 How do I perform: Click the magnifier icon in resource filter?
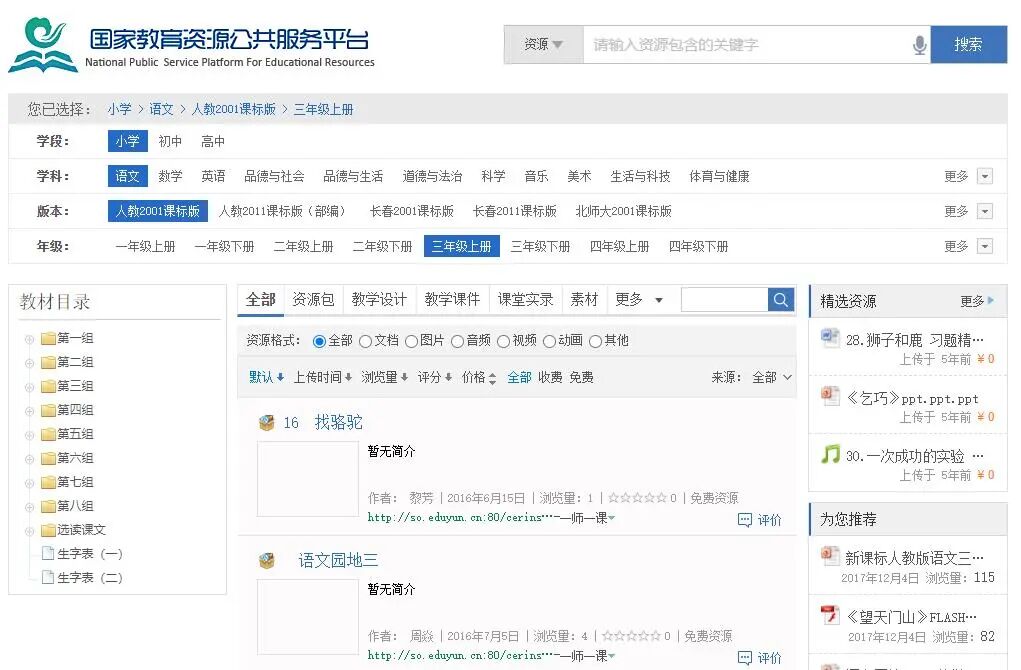click(781, 300)
